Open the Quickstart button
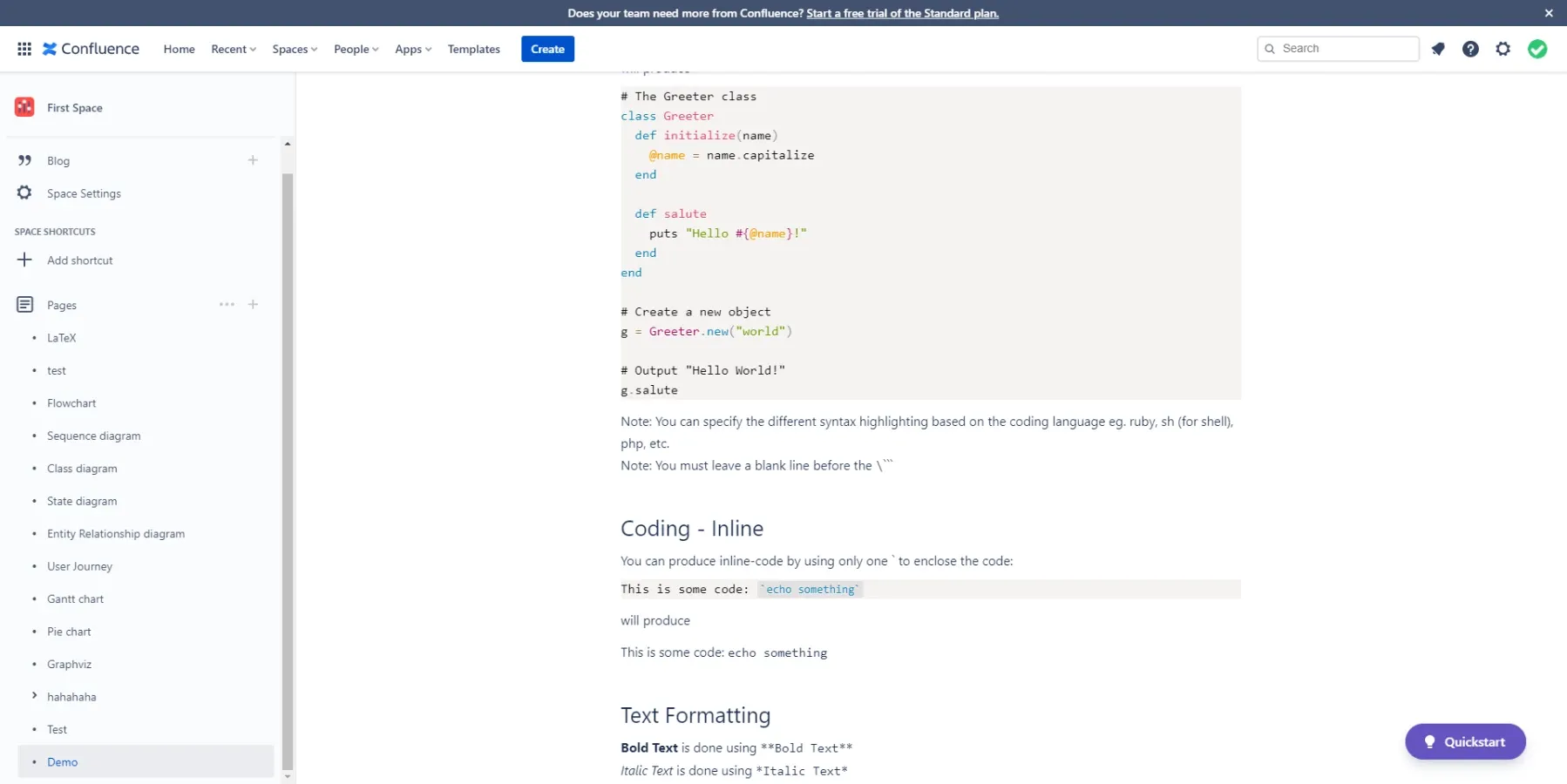 click(x=1465, y=741)
